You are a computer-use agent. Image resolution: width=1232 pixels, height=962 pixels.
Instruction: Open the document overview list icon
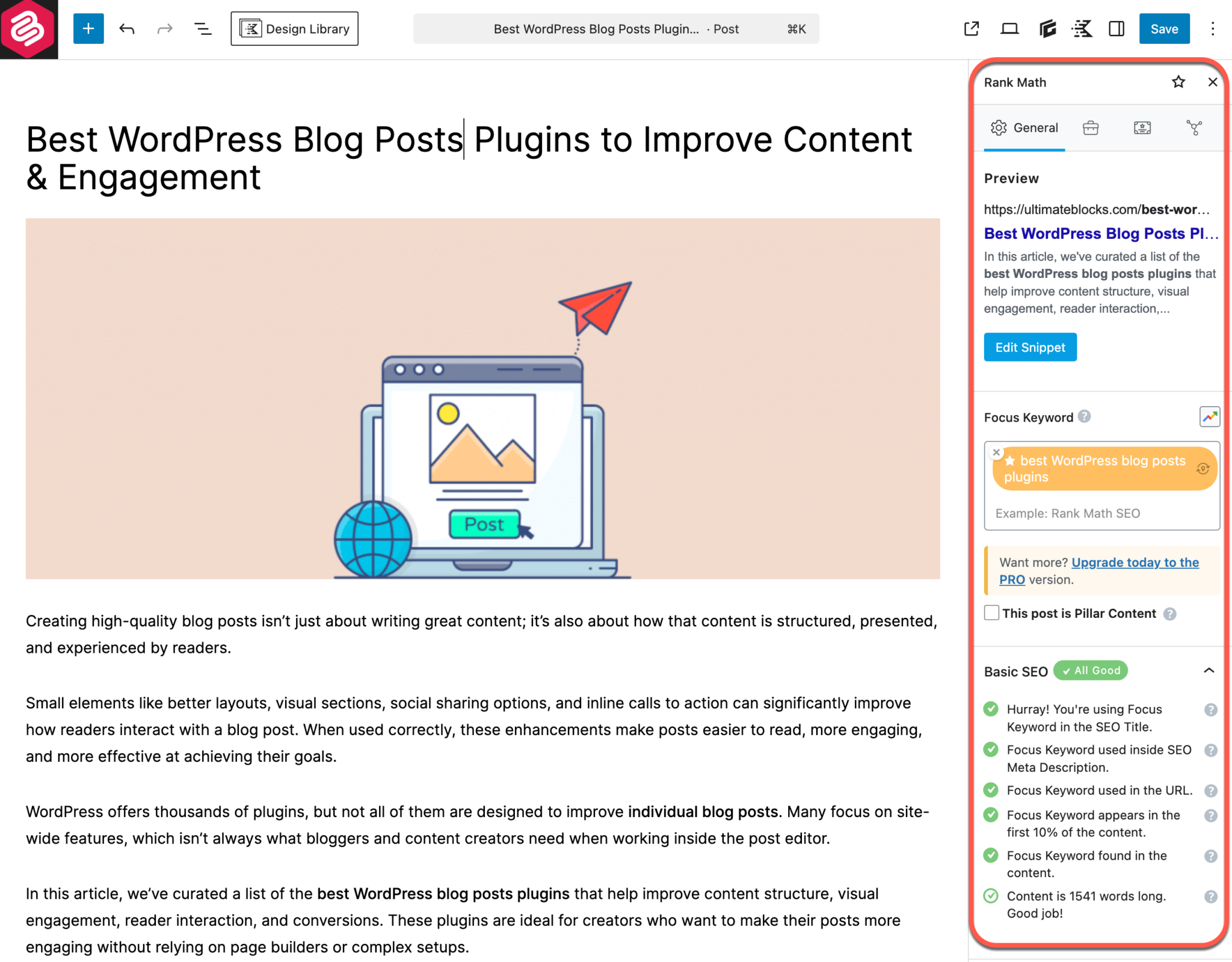click(203, 29)
